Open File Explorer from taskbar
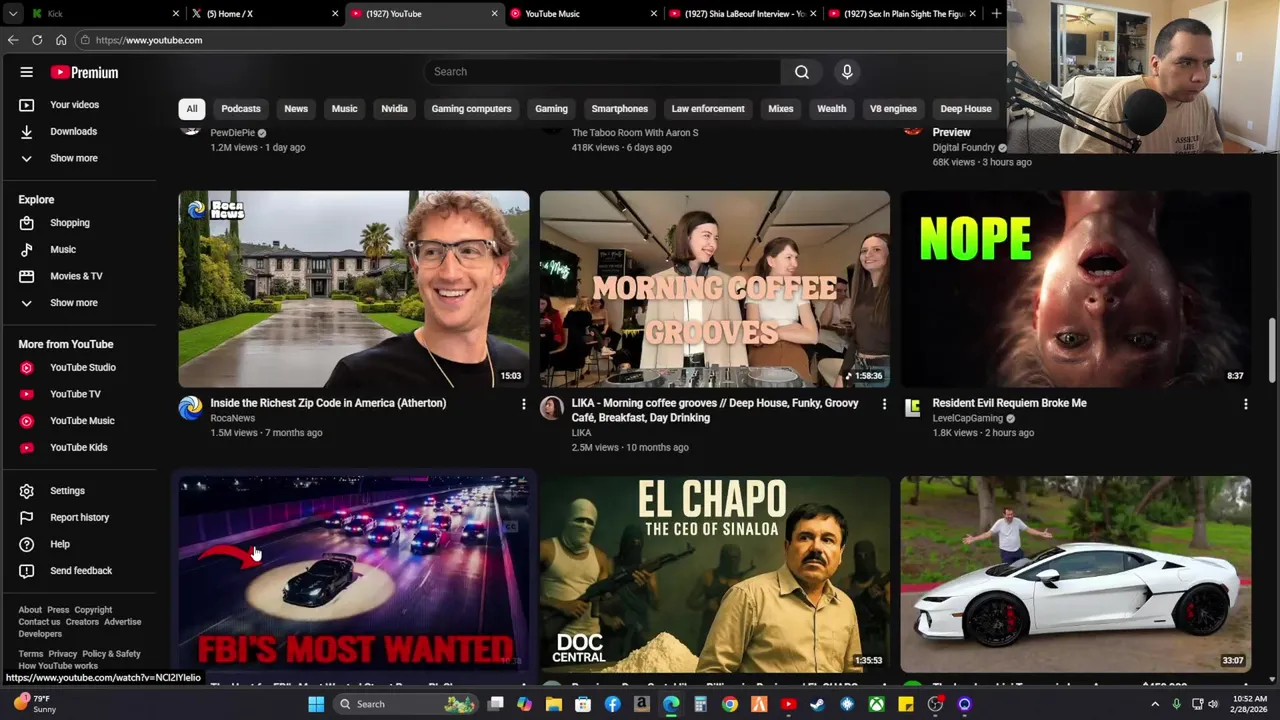This screenshot has width=1280, height=720. coord(554,704)
